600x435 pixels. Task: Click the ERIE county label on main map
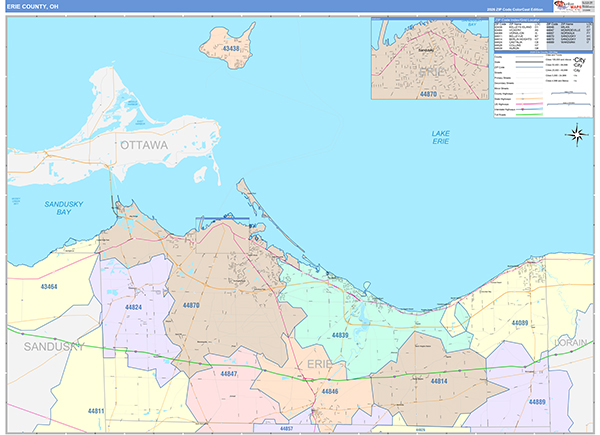pyautogui.click(x=320, y=364)
